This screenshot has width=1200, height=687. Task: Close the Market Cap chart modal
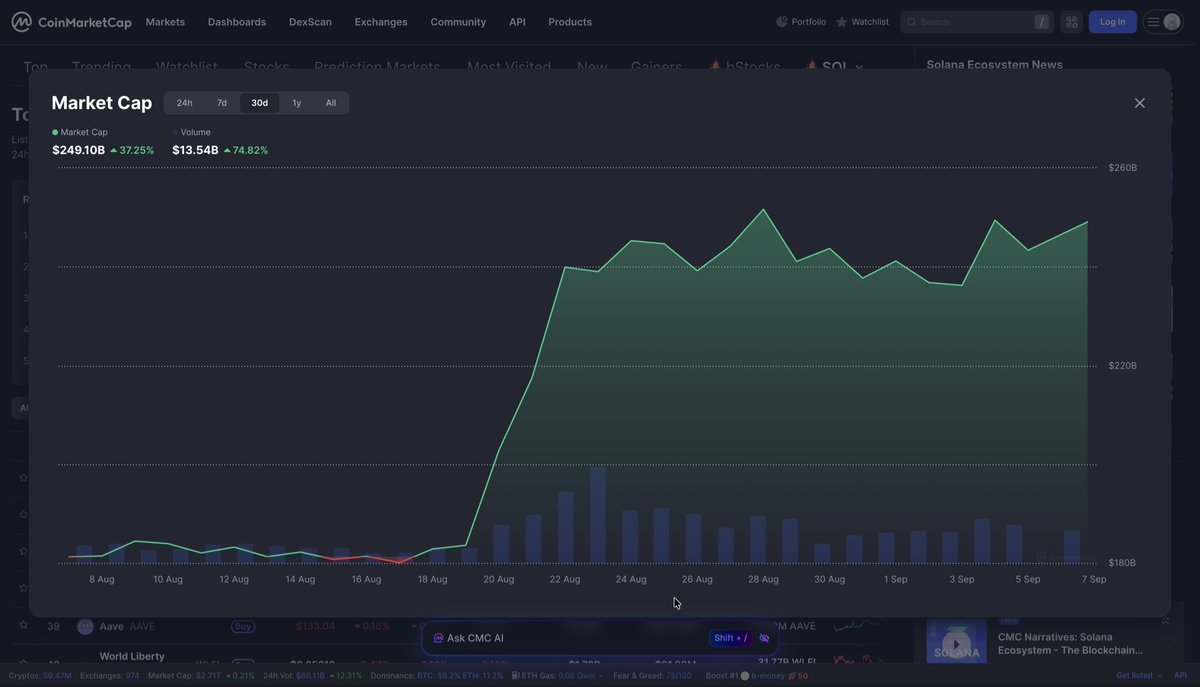coord(1140,103)
